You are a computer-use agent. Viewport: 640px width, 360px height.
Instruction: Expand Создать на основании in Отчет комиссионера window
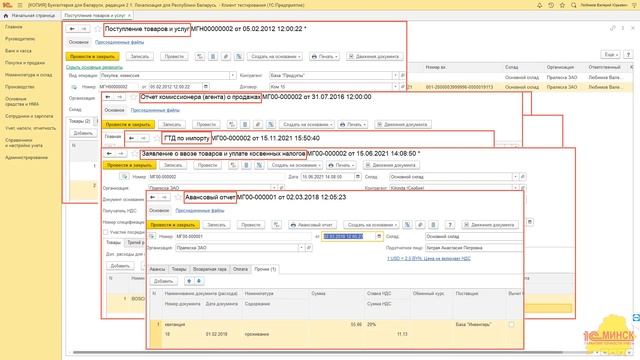307,124
